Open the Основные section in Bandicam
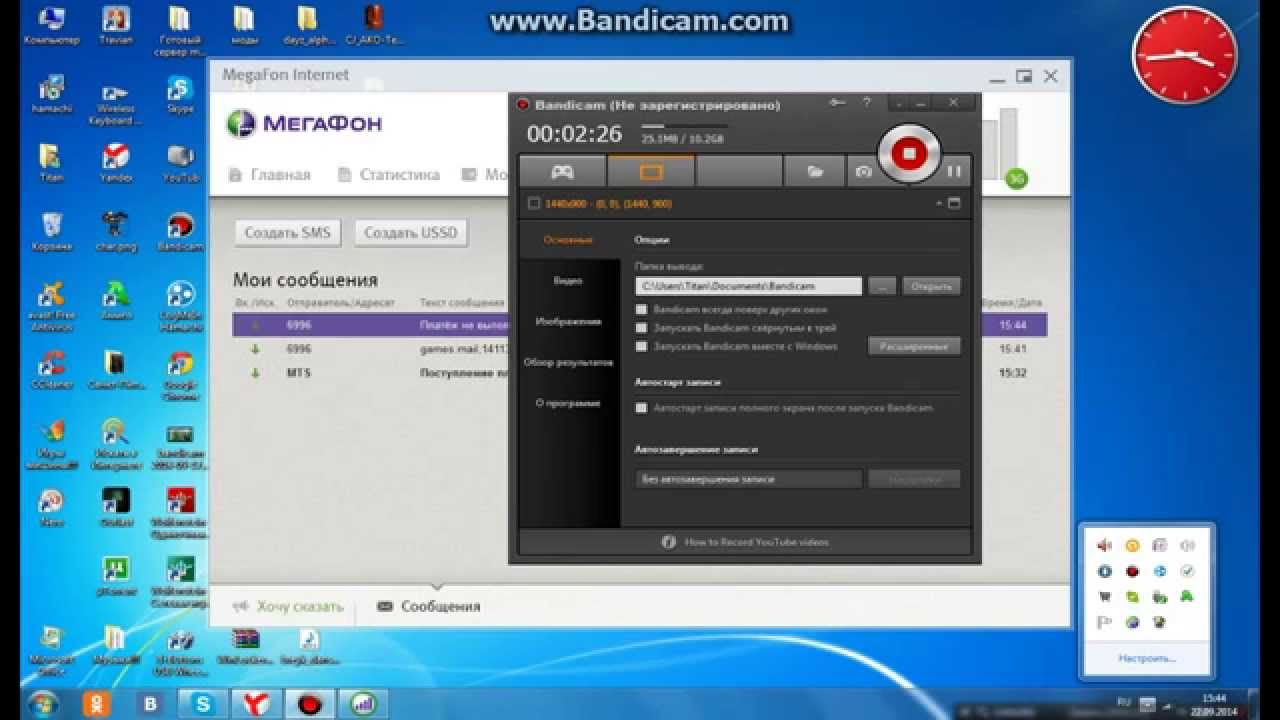 point(568,240)
